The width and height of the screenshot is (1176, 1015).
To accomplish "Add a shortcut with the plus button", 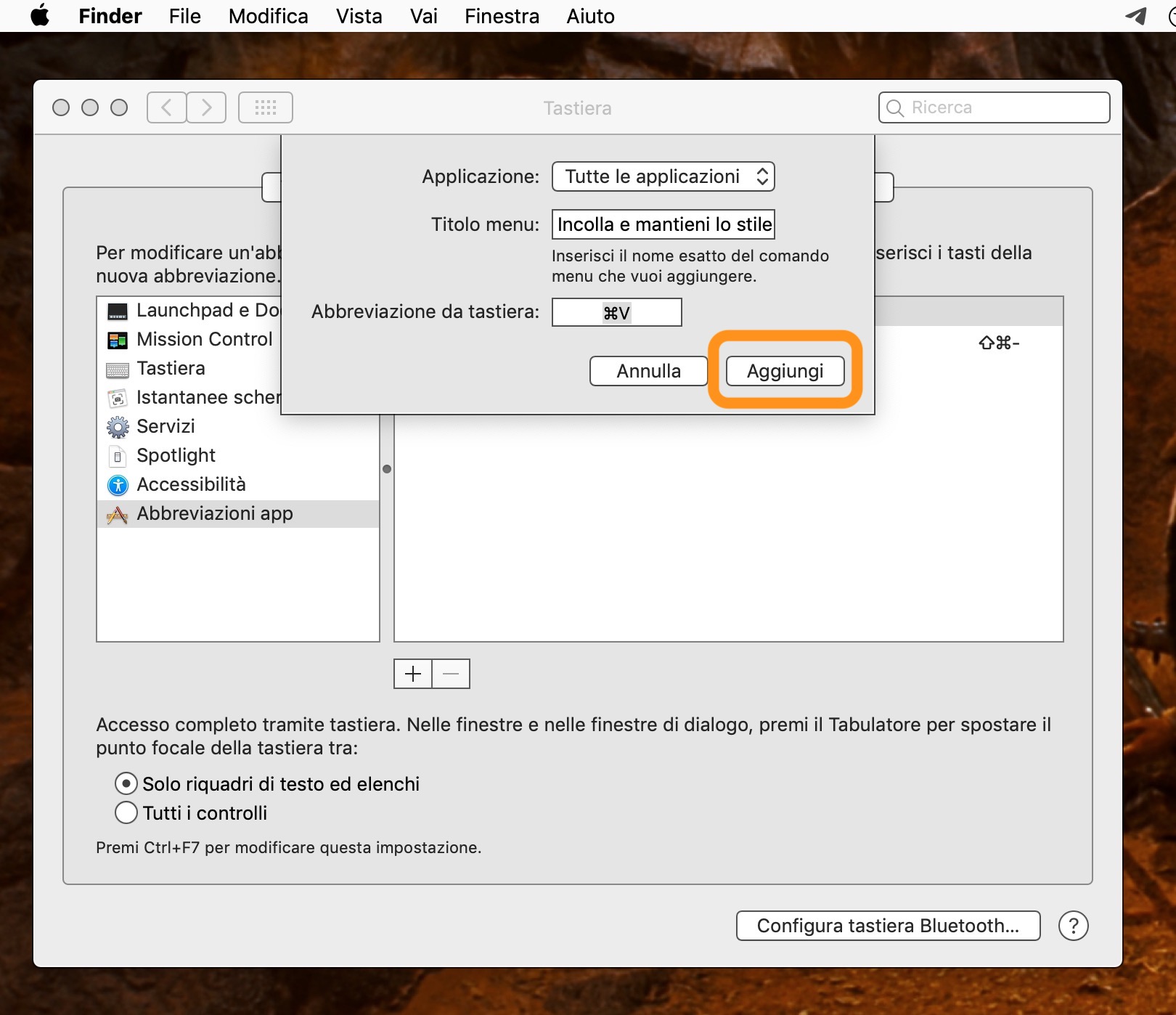I will point(413,674).
